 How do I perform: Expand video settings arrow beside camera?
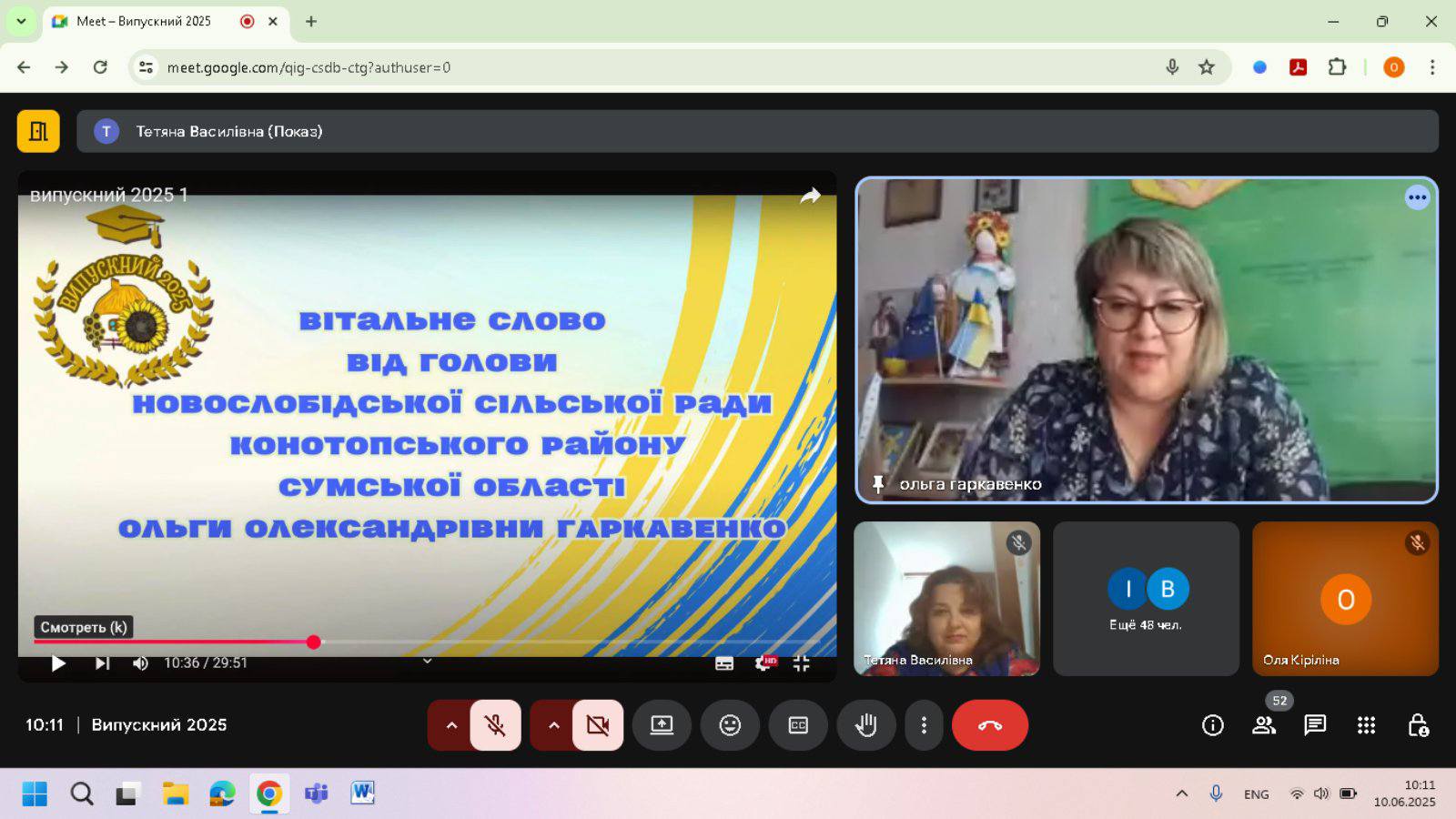click(553, 725)
